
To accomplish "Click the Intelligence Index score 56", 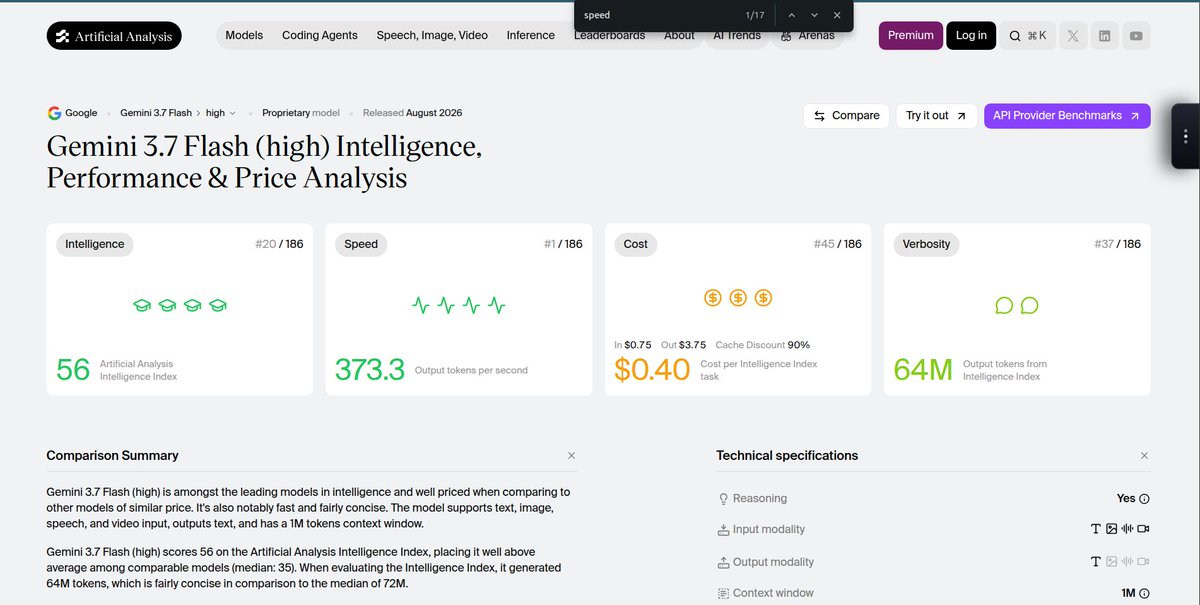I will [73, 370].
